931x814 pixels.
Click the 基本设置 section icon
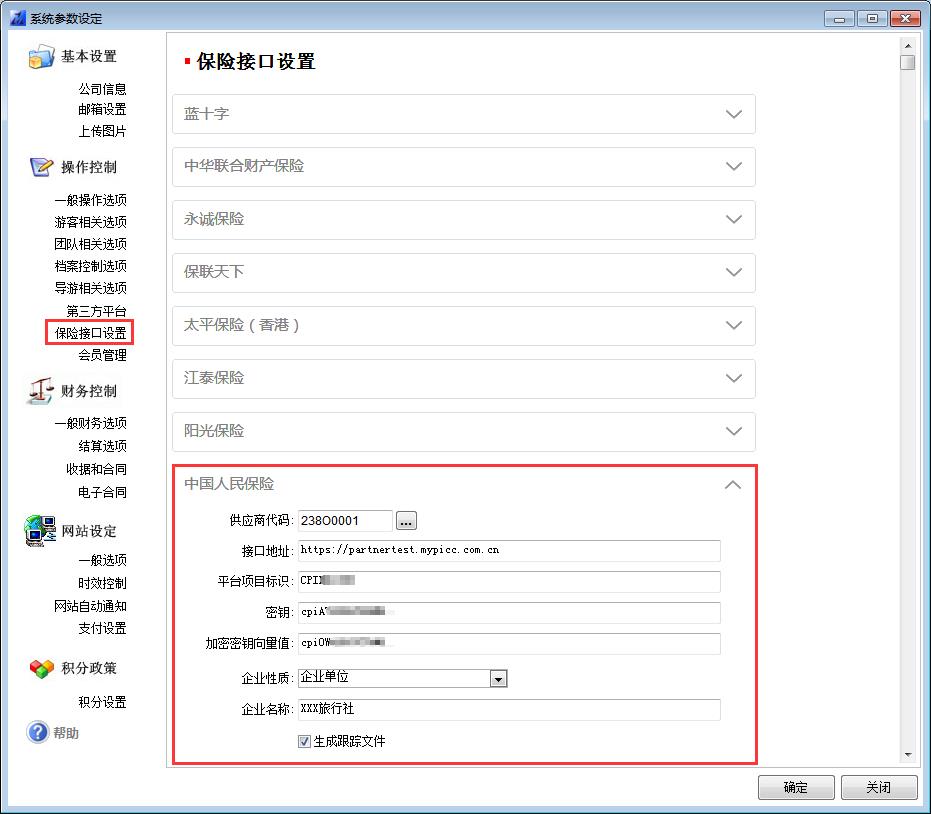pyautogui.click(x=40, y=57)
